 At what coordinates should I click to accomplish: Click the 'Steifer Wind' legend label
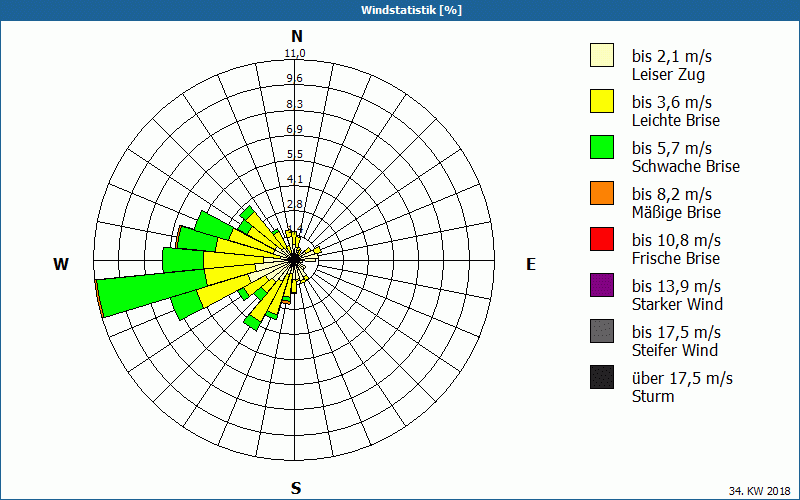click(675, 350)
